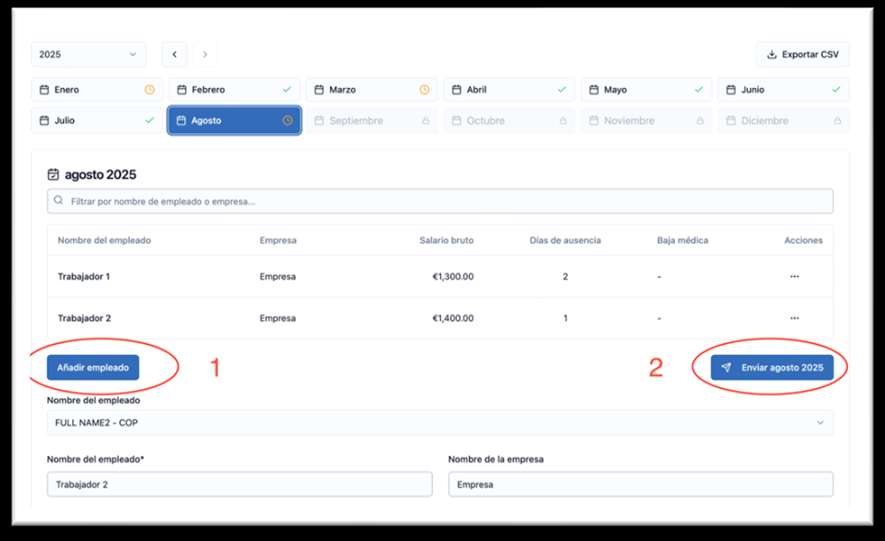Select the Marzo month tab
The height and width of the screenshot is (541, 885).
tap(371, 90)
